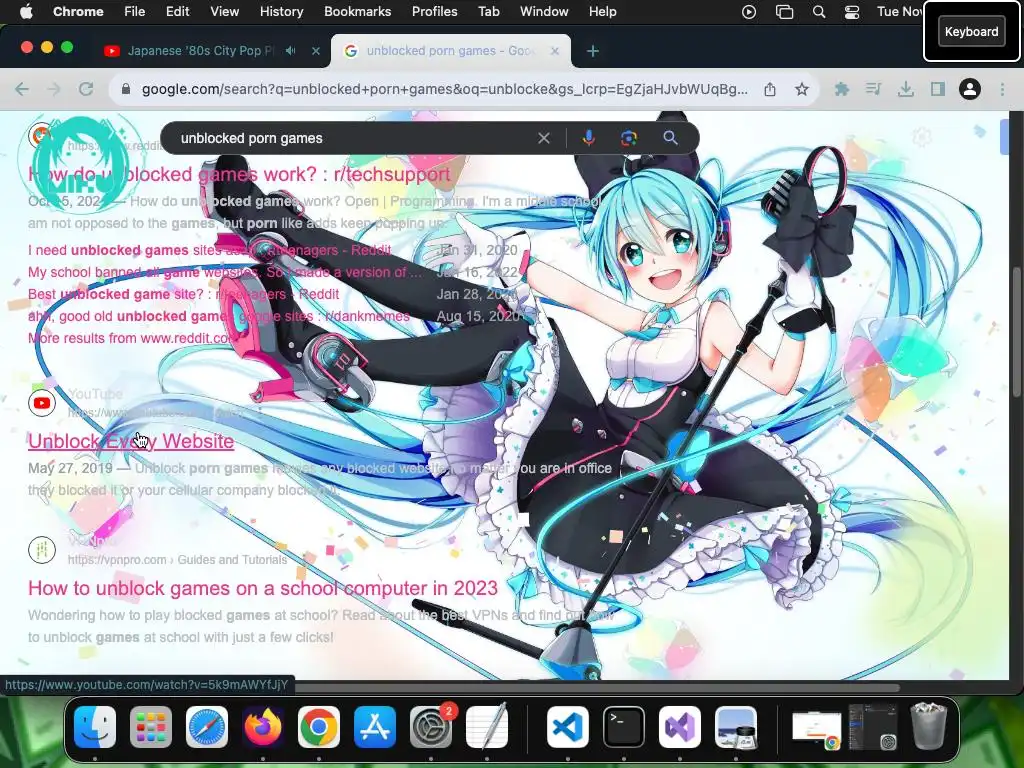Open the Chrome profile avatar
This screenshot has width=1024, height=768.
tap(970, 89)
